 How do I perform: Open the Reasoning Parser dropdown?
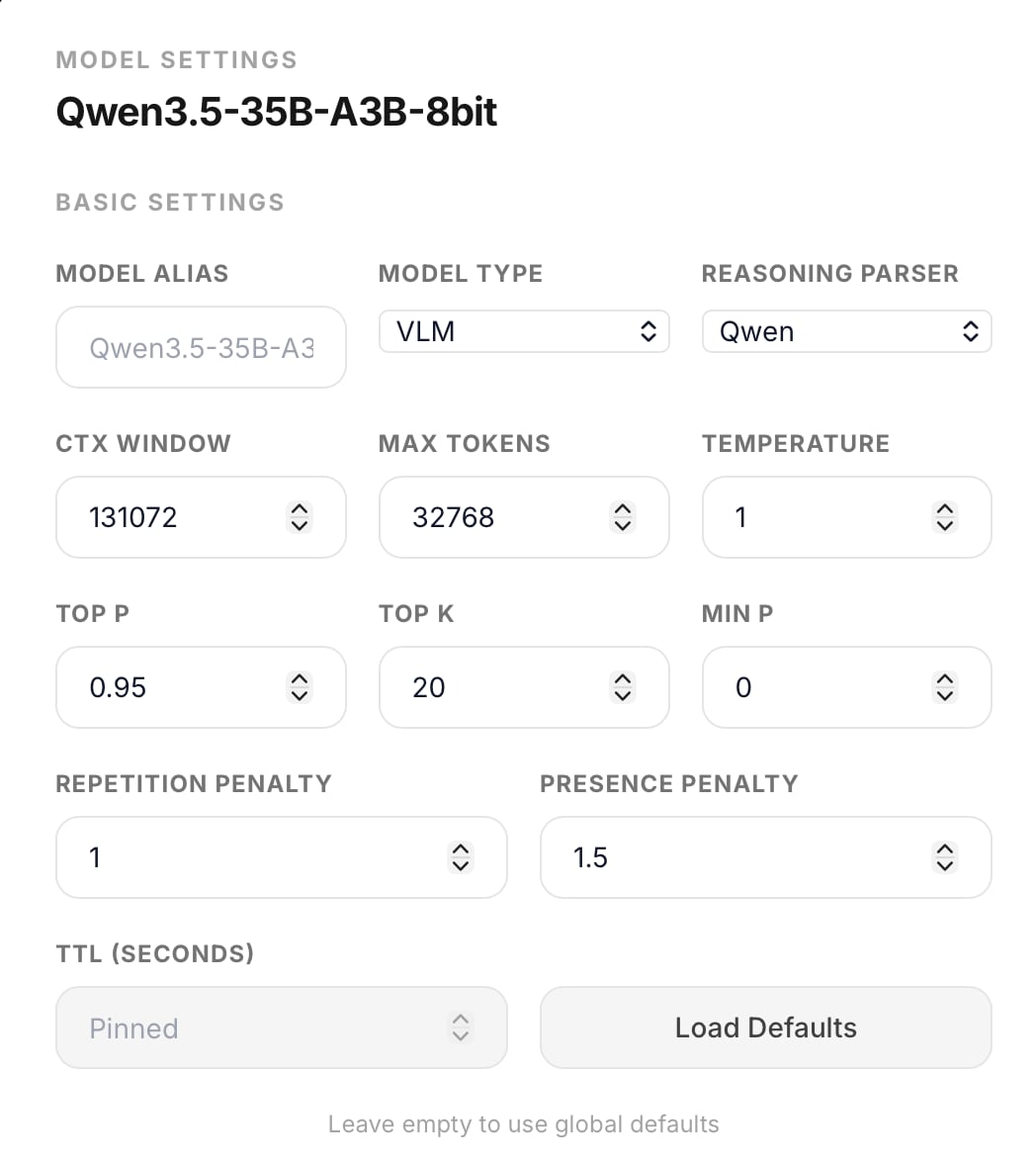(846, 331)
